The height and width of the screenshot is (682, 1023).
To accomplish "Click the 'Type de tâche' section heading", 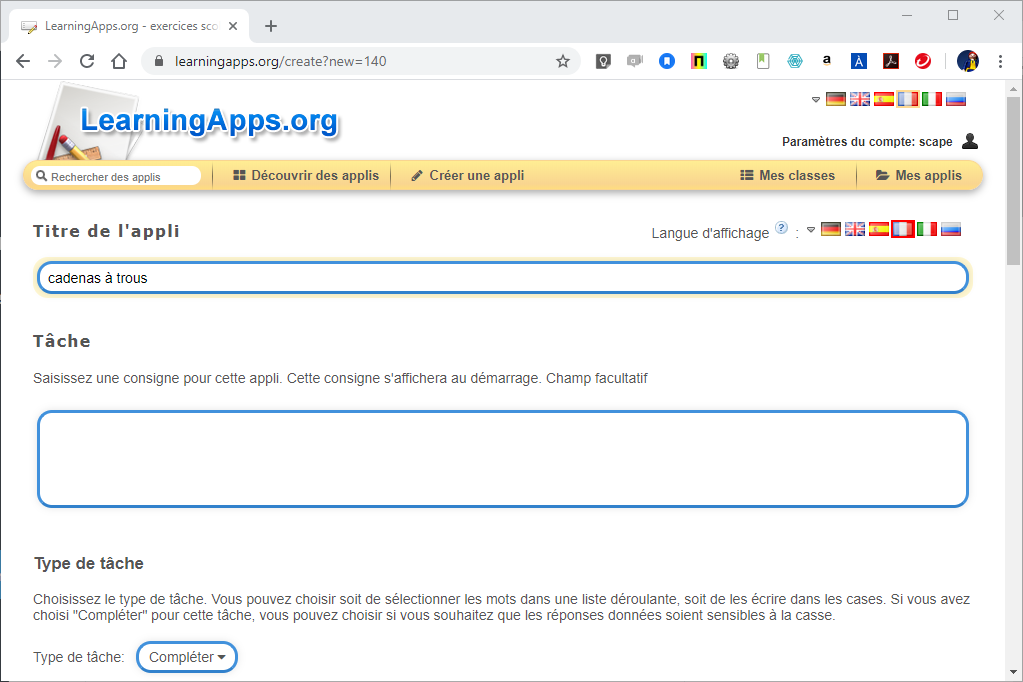I will [x=89, y=563].
